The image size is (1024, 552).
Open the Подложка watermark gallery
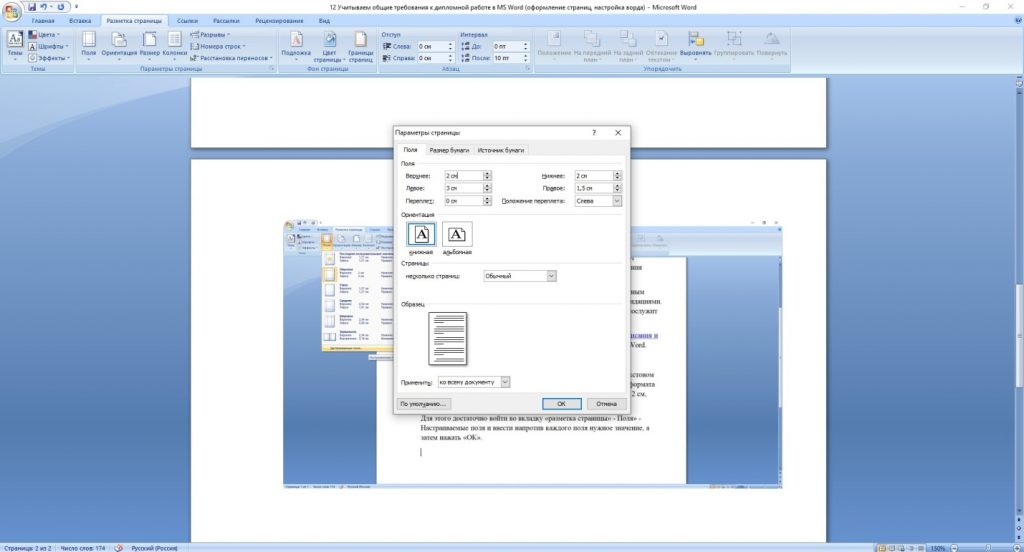(x=296, y=46)
